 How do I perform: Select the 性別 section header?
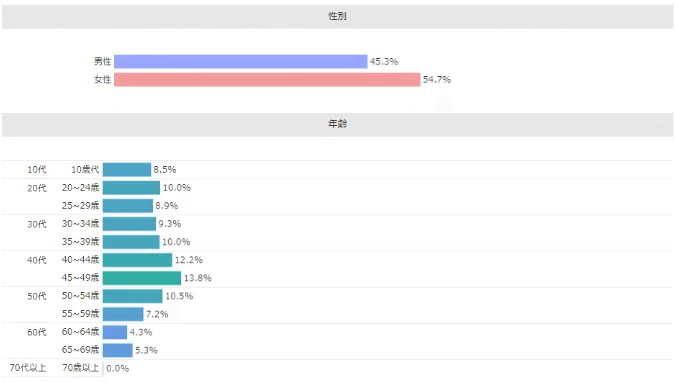[338, 16]
